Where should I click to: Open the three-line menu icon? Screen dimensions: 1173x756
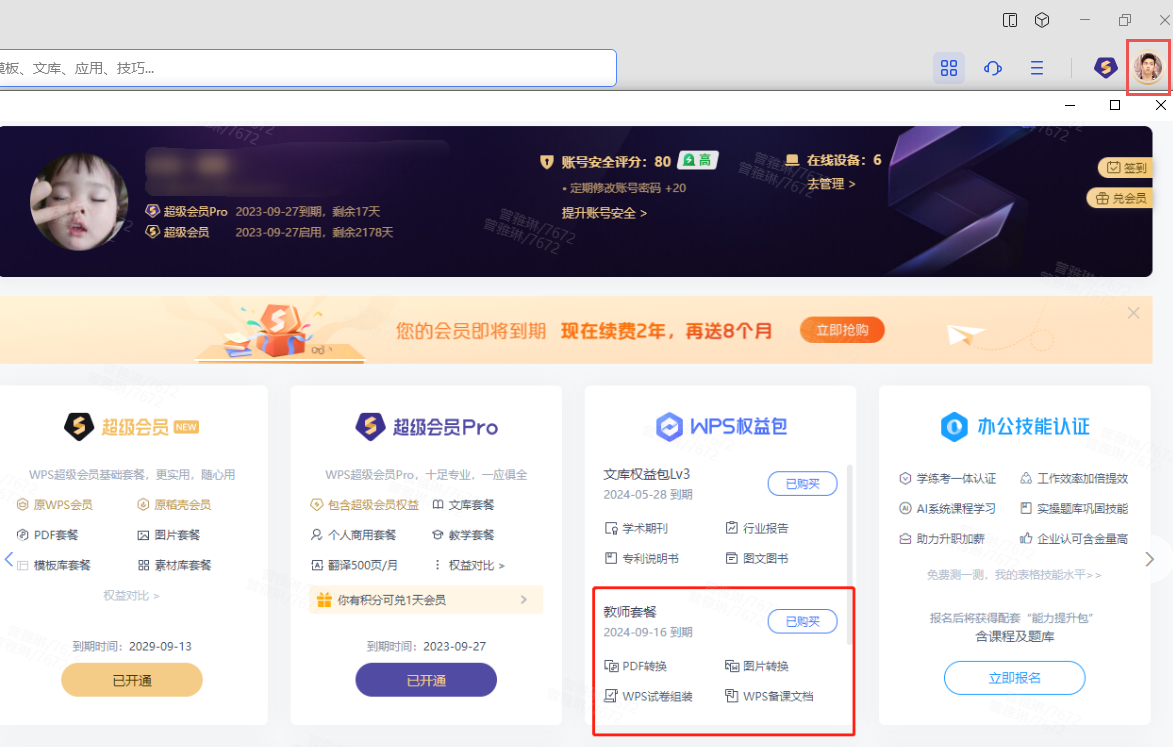click(x=1037, y=68)
